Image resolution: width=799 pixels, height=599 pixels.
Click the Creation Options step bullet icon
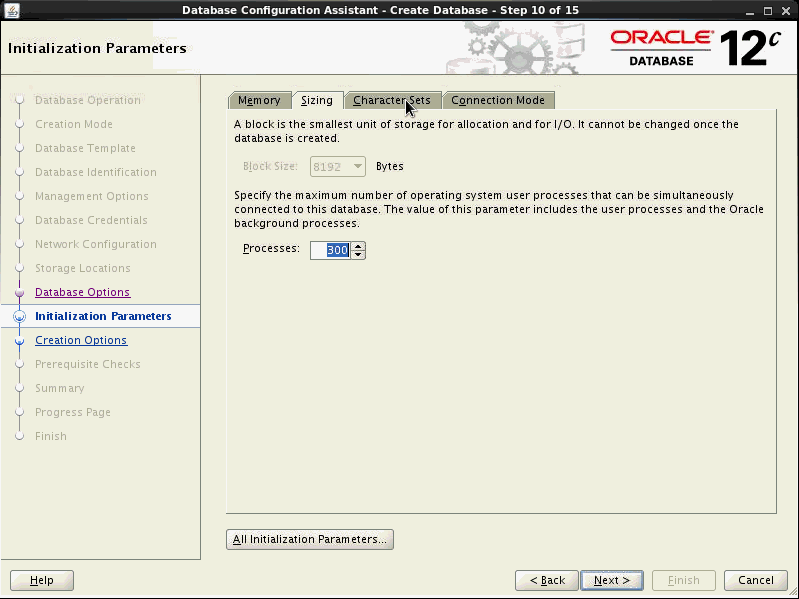[x=19, y=341]
